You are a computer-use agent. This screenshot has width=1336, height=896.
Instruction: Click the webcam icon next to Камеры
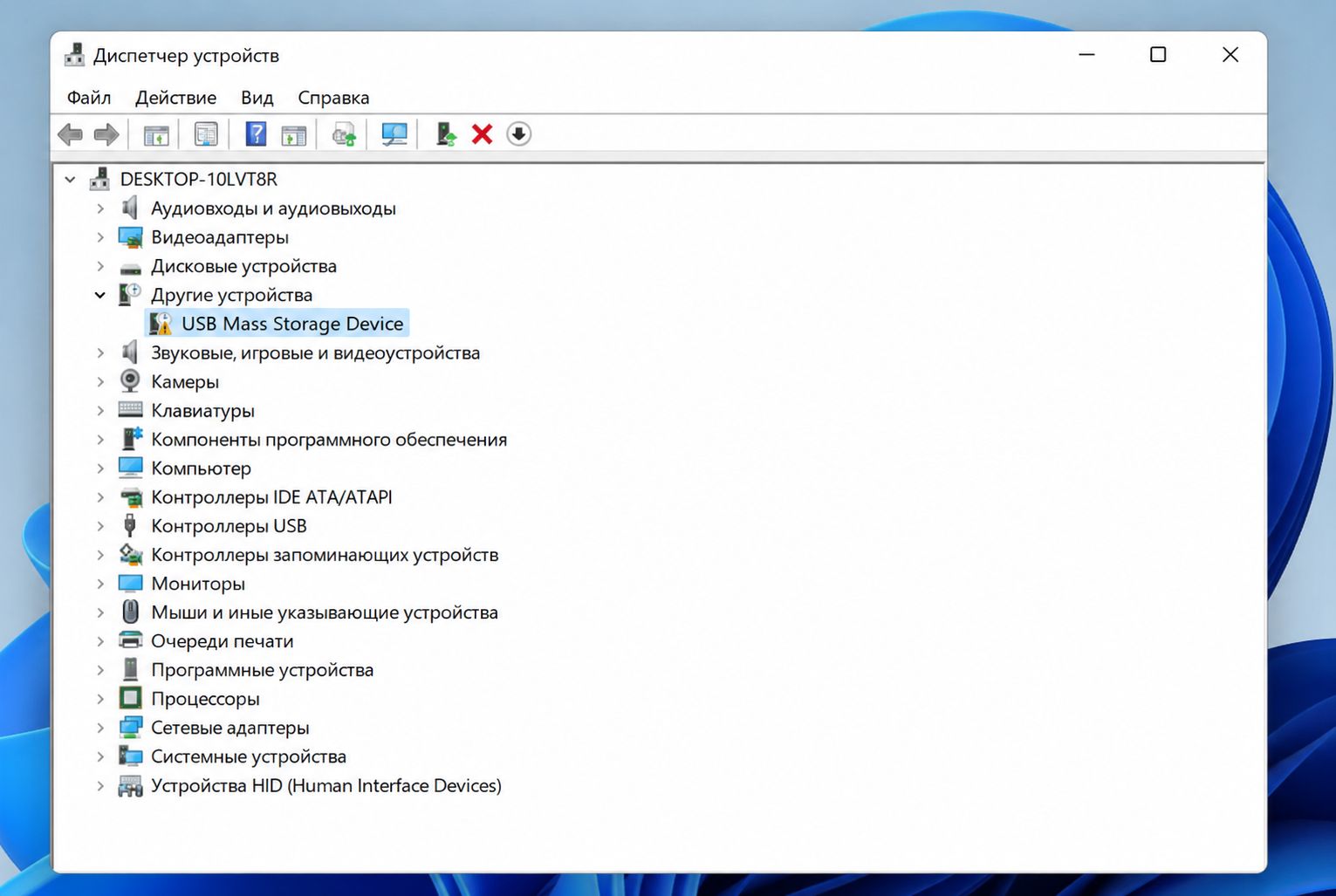click(130, 381)
